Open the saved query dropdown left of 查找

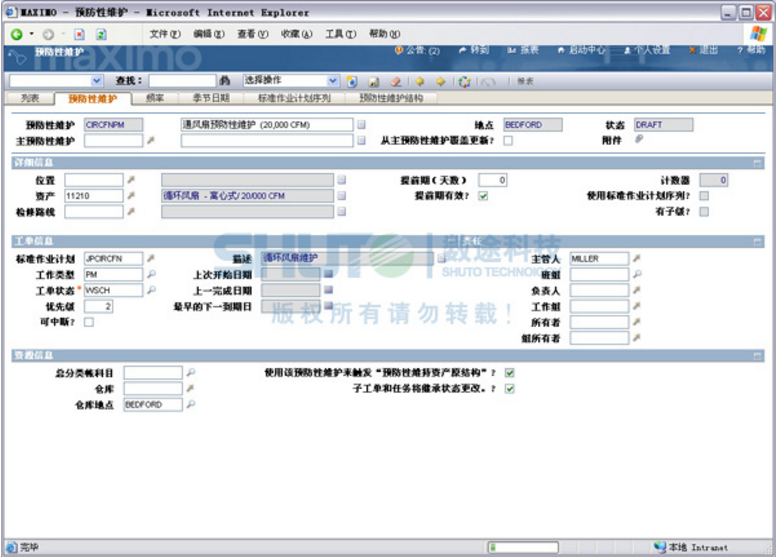(97, 81)
